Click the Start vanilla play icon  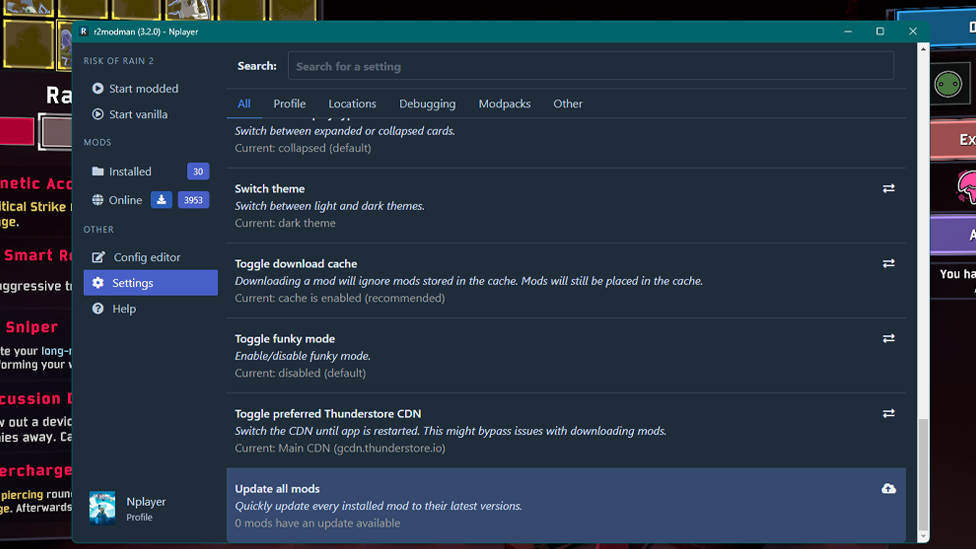[x=98, y=114]
